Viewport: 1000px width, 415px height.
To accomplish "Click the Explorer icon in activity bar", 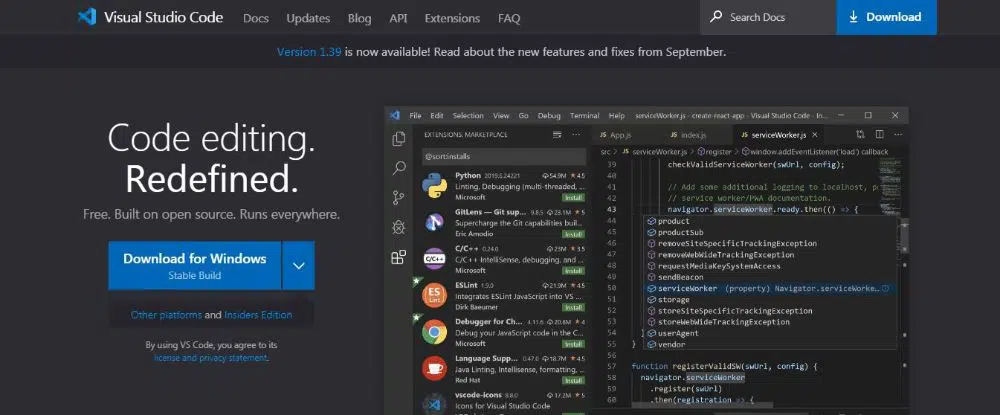I will point(399,139).
